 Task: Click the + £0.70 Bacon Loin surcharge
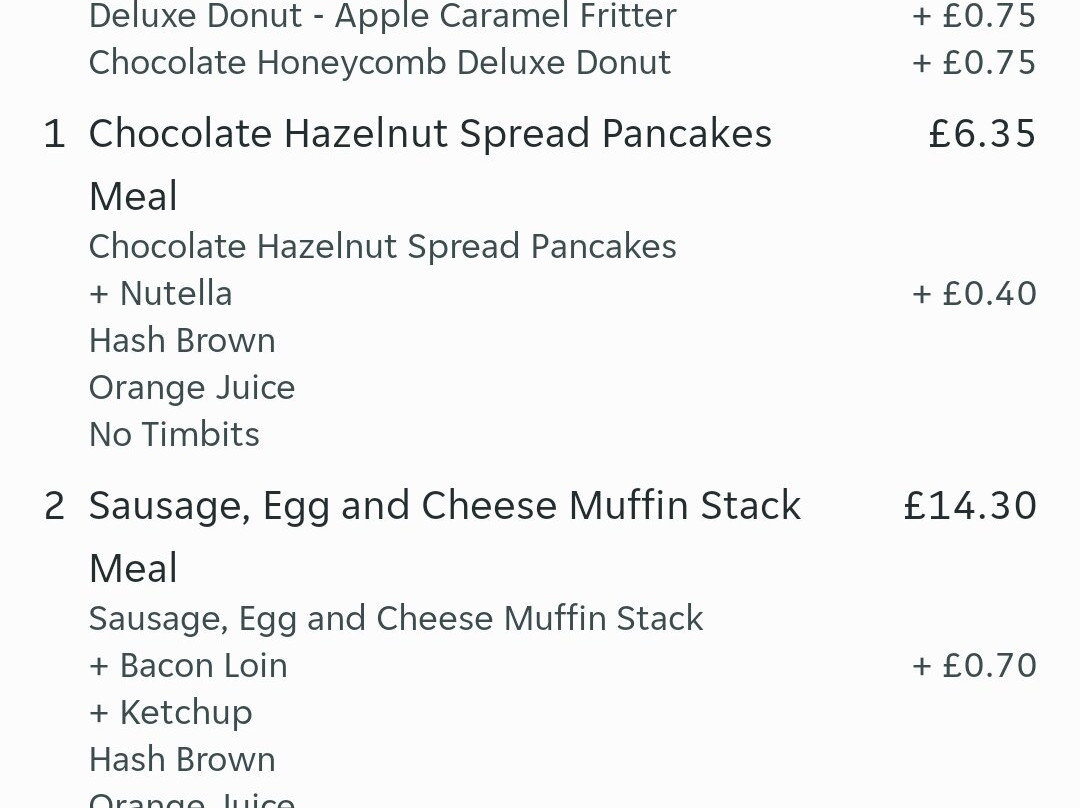coord(974,665)
